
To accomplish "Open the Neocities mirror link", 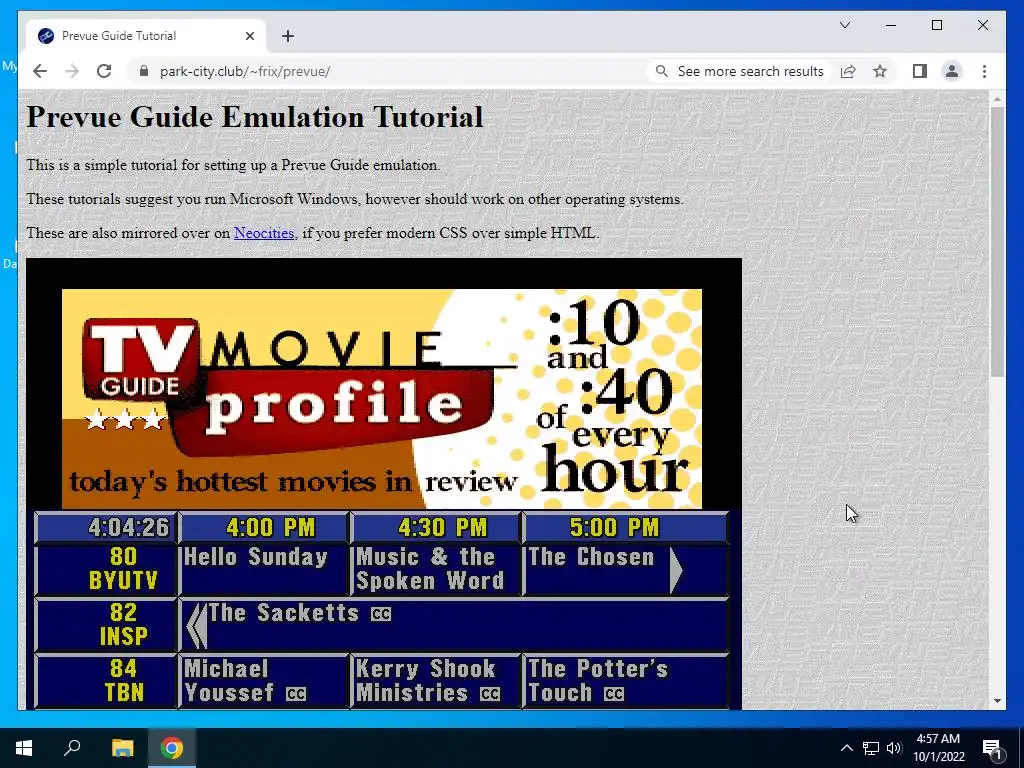I will pyautogui.click(x=264, y=232).
